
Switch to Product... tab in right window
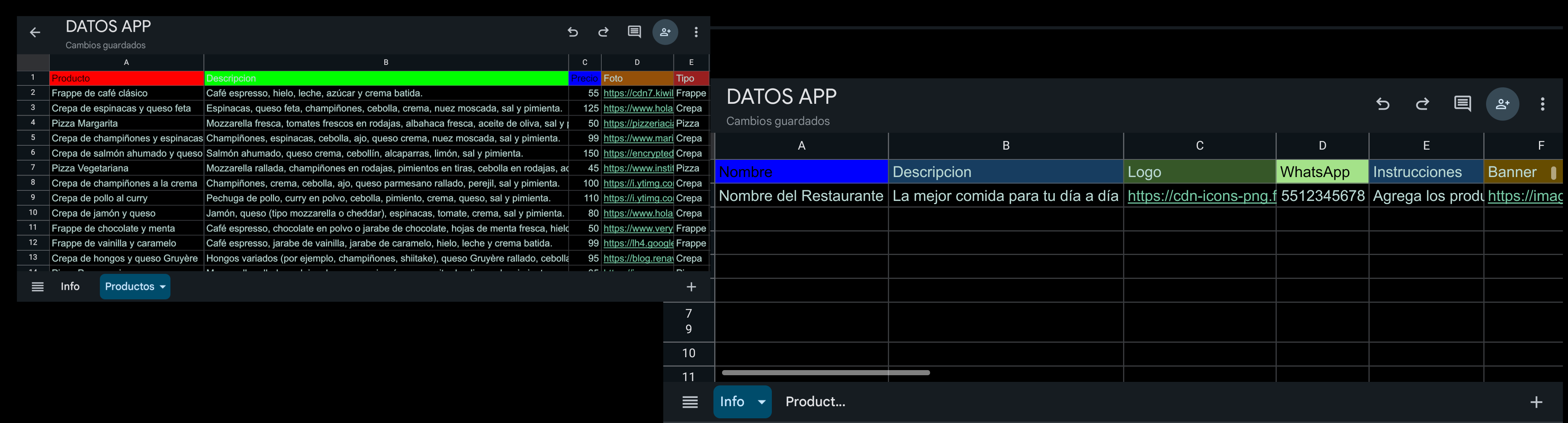tap(815, 402)
